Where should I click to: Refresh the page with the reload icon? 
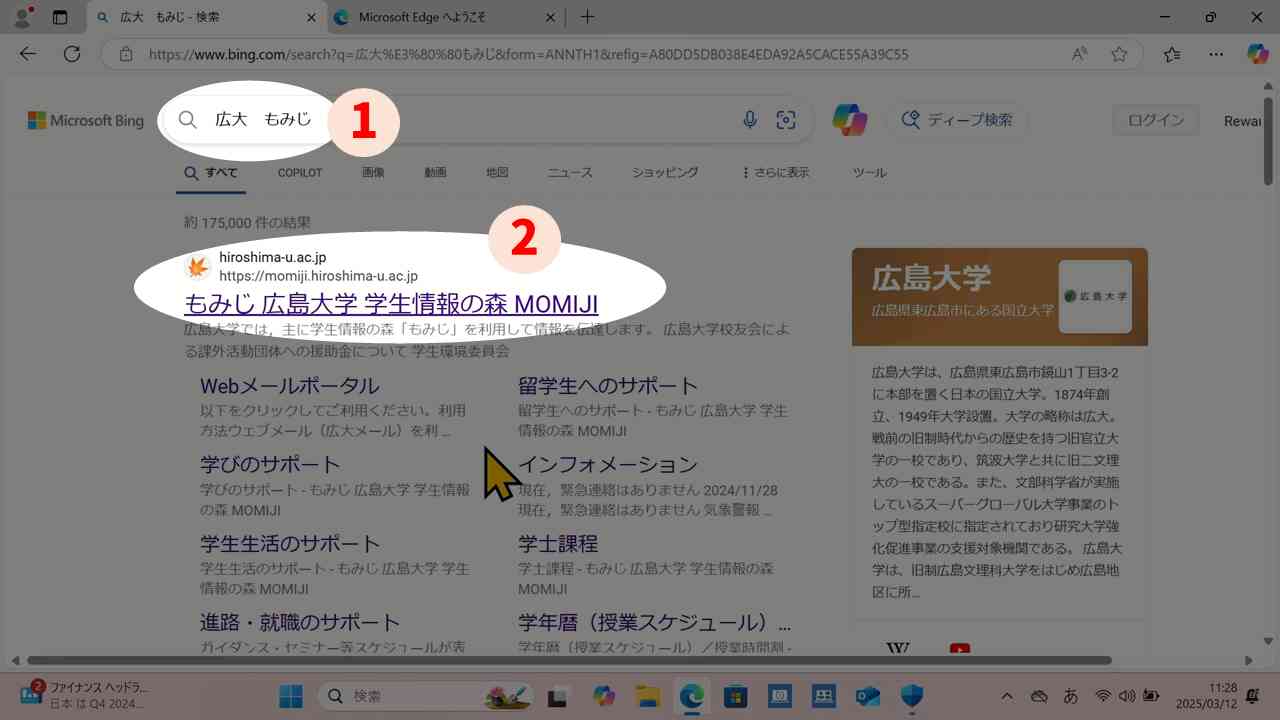point(71,54)
